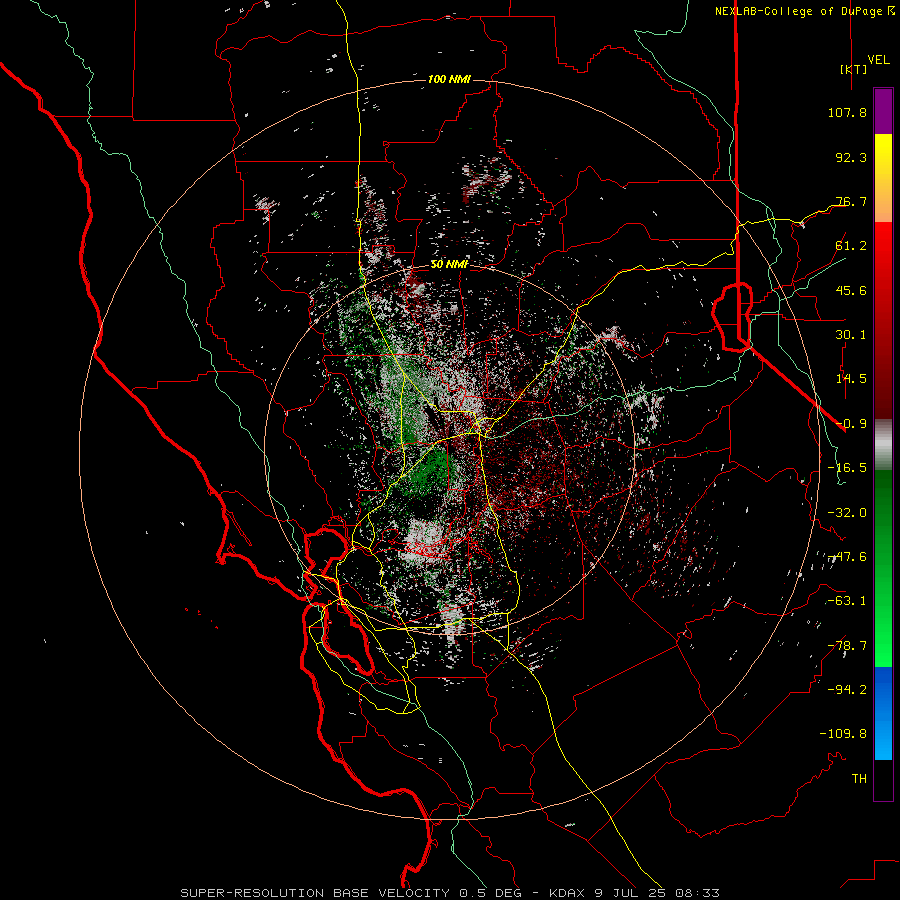
Task: Select the -63.1 velocity scale value
Action: 847,601
